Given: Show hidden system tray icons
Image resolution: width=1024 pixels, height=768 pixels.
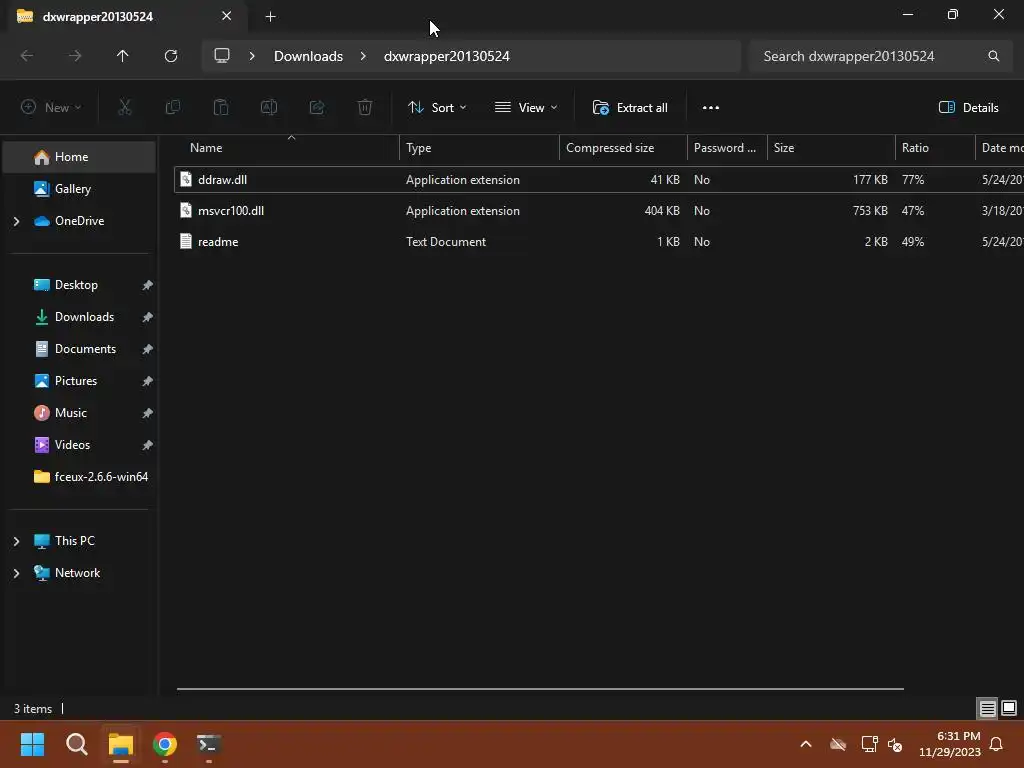Looking at the screenshot, I should tap(806, 744).
